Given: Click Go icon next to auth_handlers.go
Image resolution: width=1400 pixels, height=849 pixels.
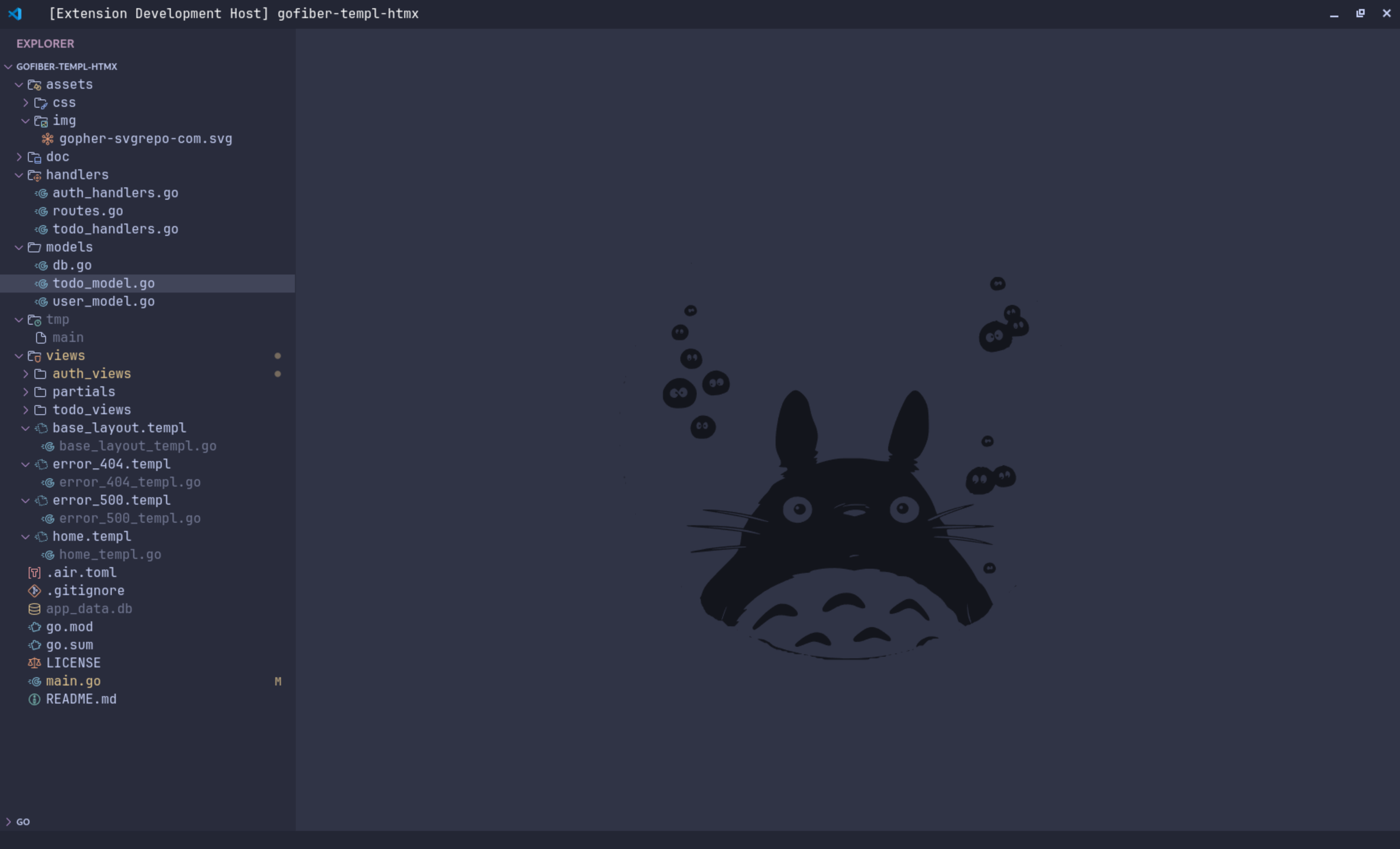Looking at the screenshot, I should 41,193.
